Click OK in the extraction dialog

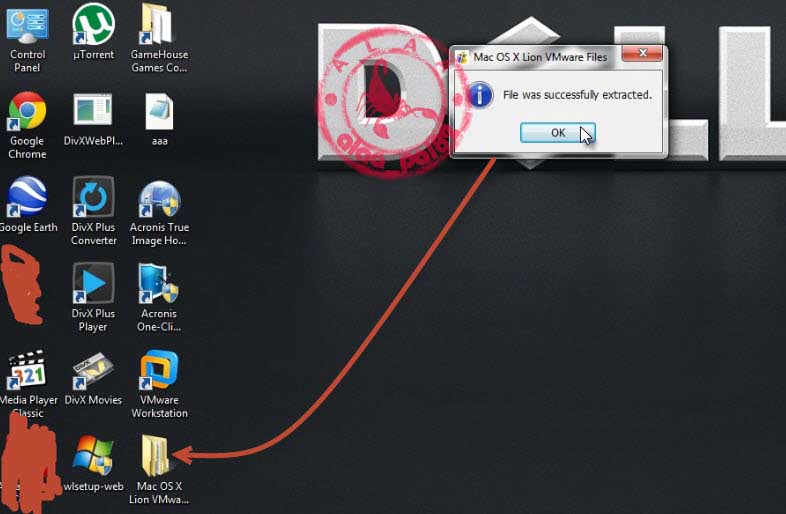(557, 133)
